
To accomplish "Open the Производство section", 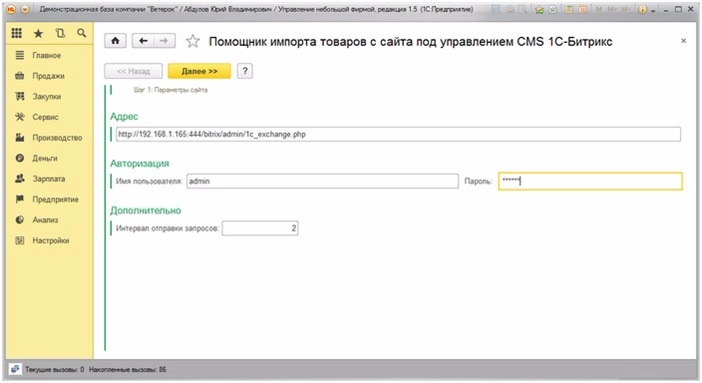I will [49, 138].
